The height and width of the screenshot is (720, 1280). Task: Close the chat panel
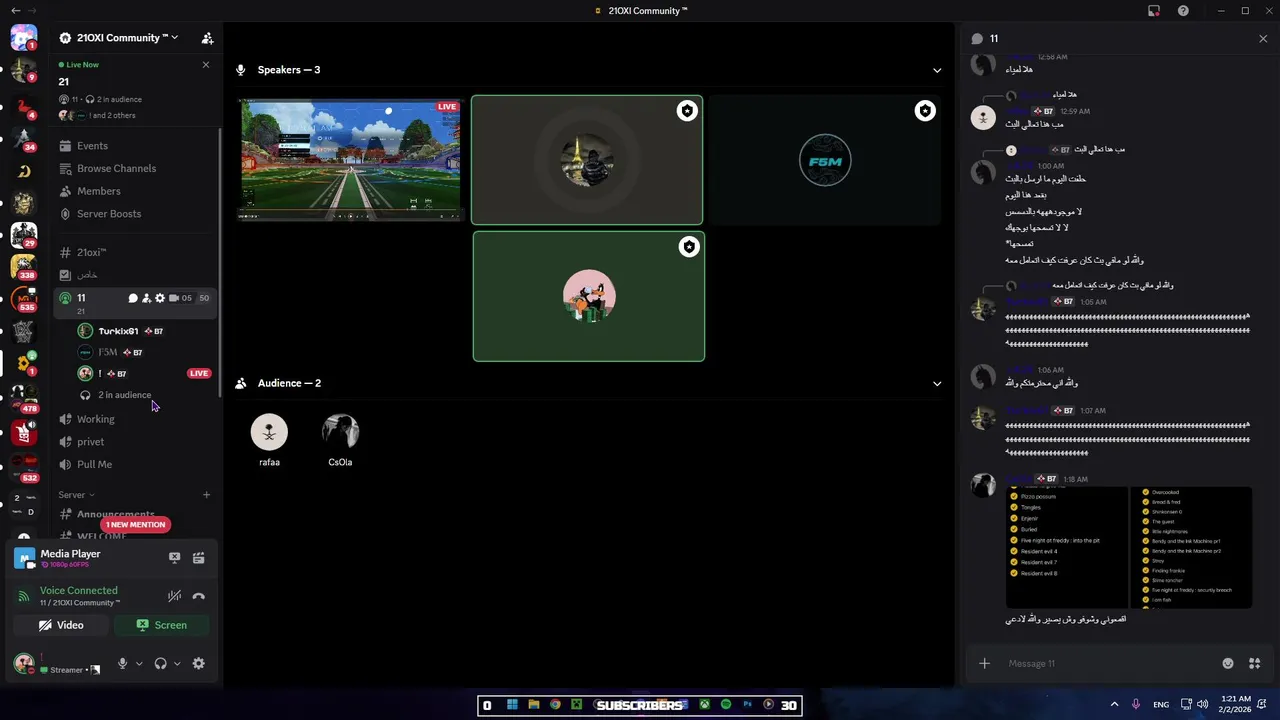point(1263,38)
